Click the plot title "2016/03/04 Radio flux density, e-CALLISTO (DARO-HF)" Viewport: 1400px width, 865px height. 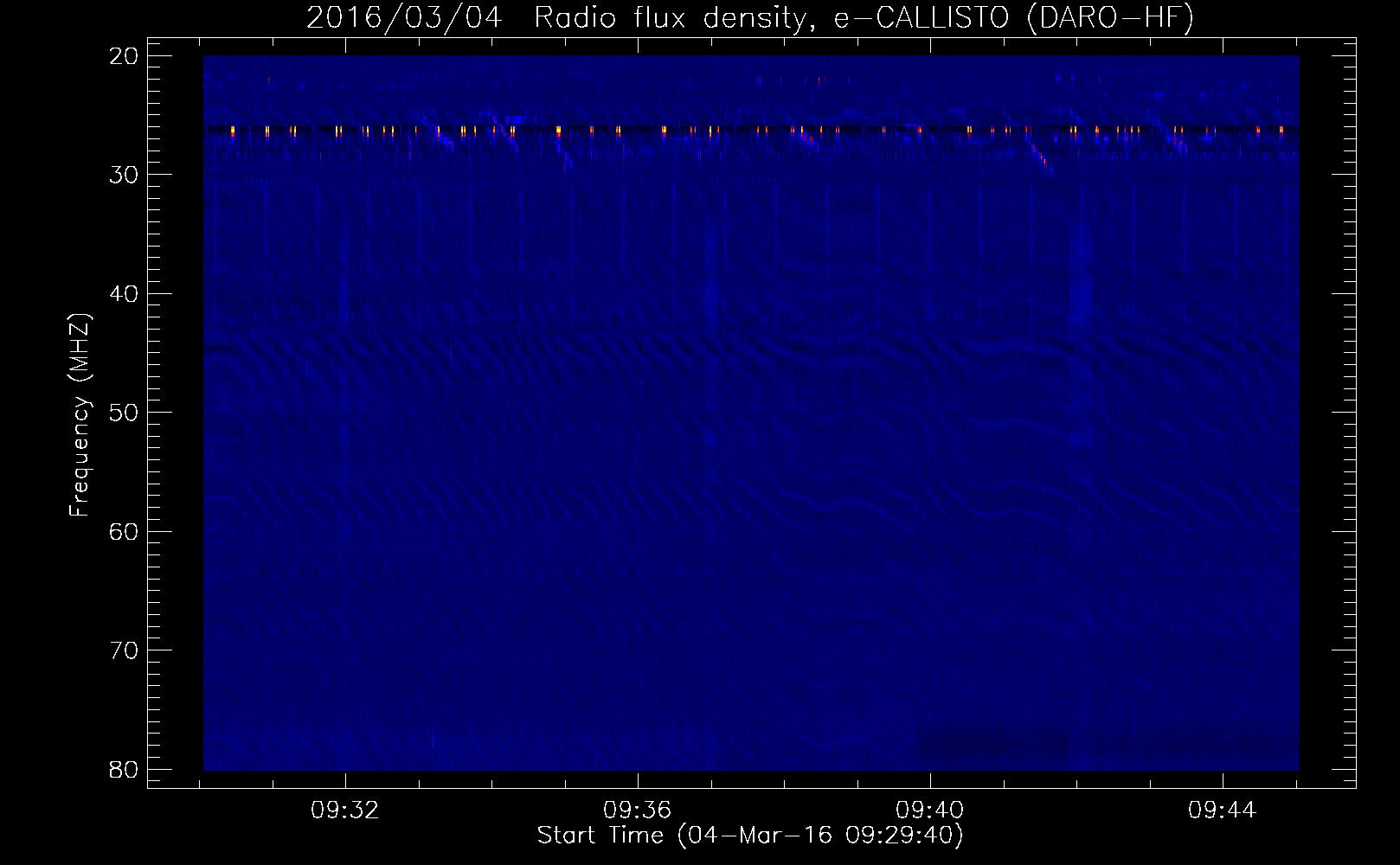[x=750, y=18]
